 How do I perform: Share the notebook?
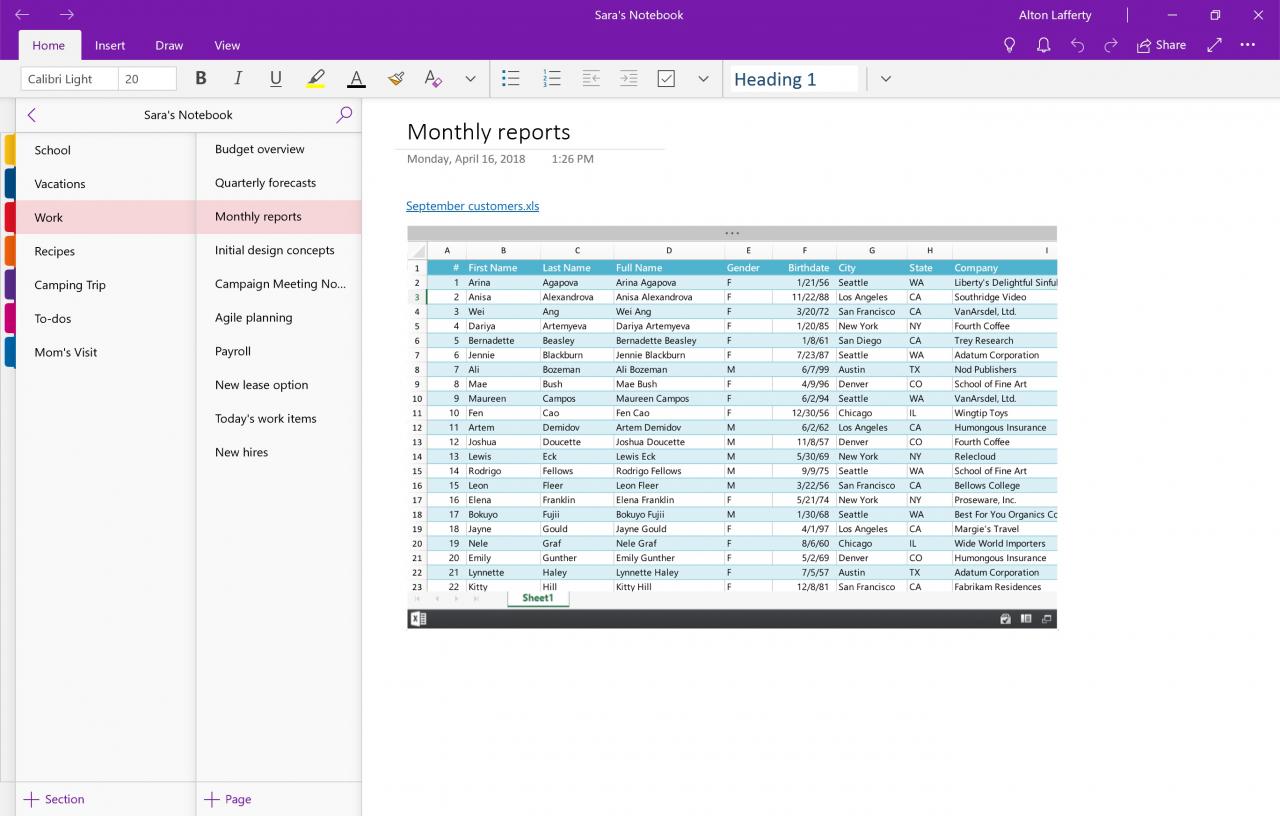[x=1160, y=45]
